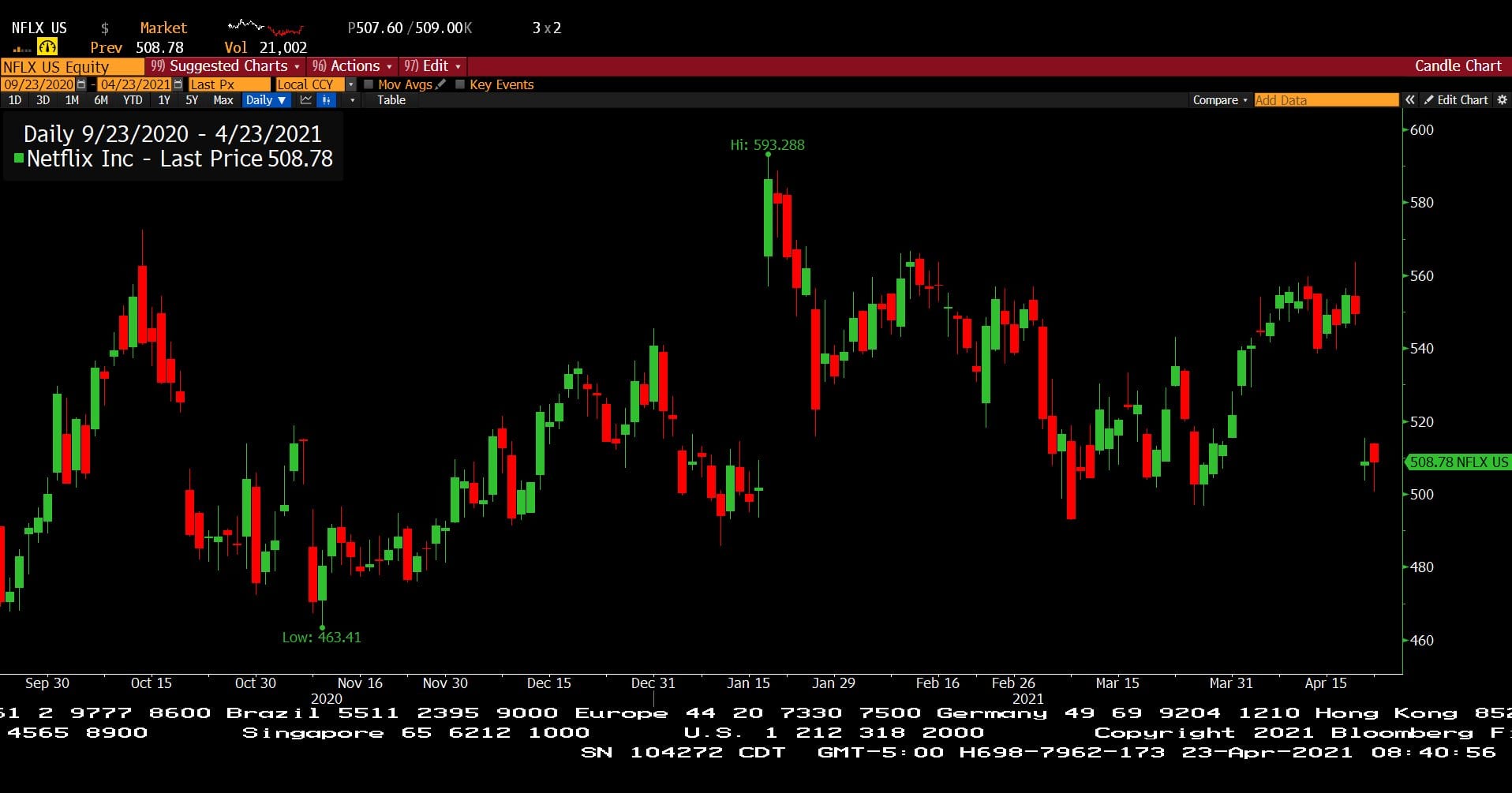Click the Hi: 593.288 chart label

[767, 144]
